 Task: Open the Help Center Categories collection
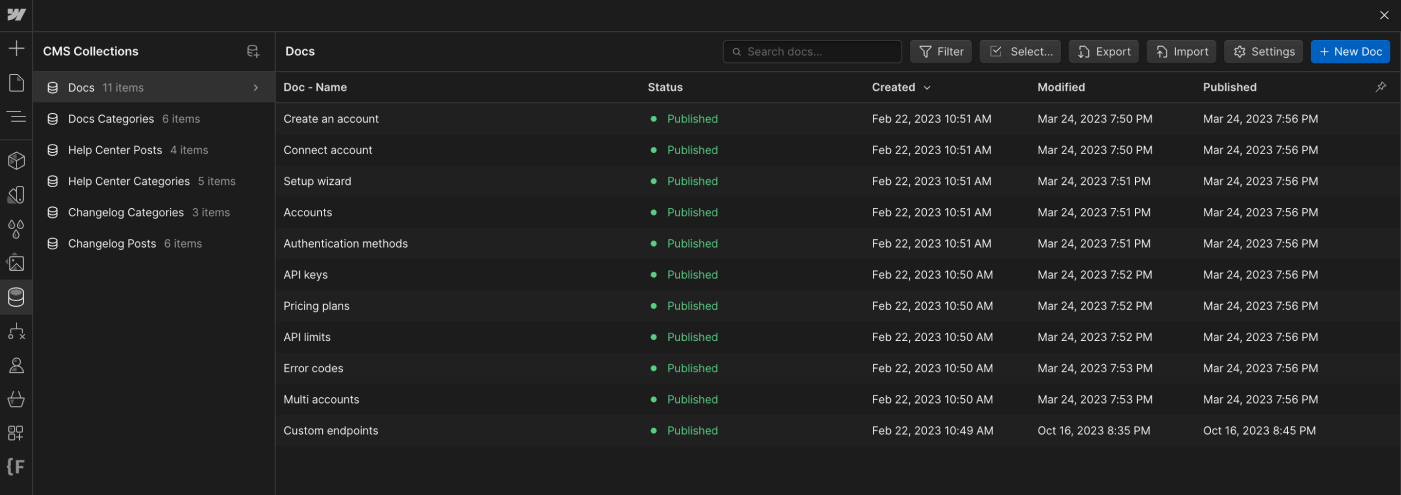pyautogui.click(x=154, y=181)
